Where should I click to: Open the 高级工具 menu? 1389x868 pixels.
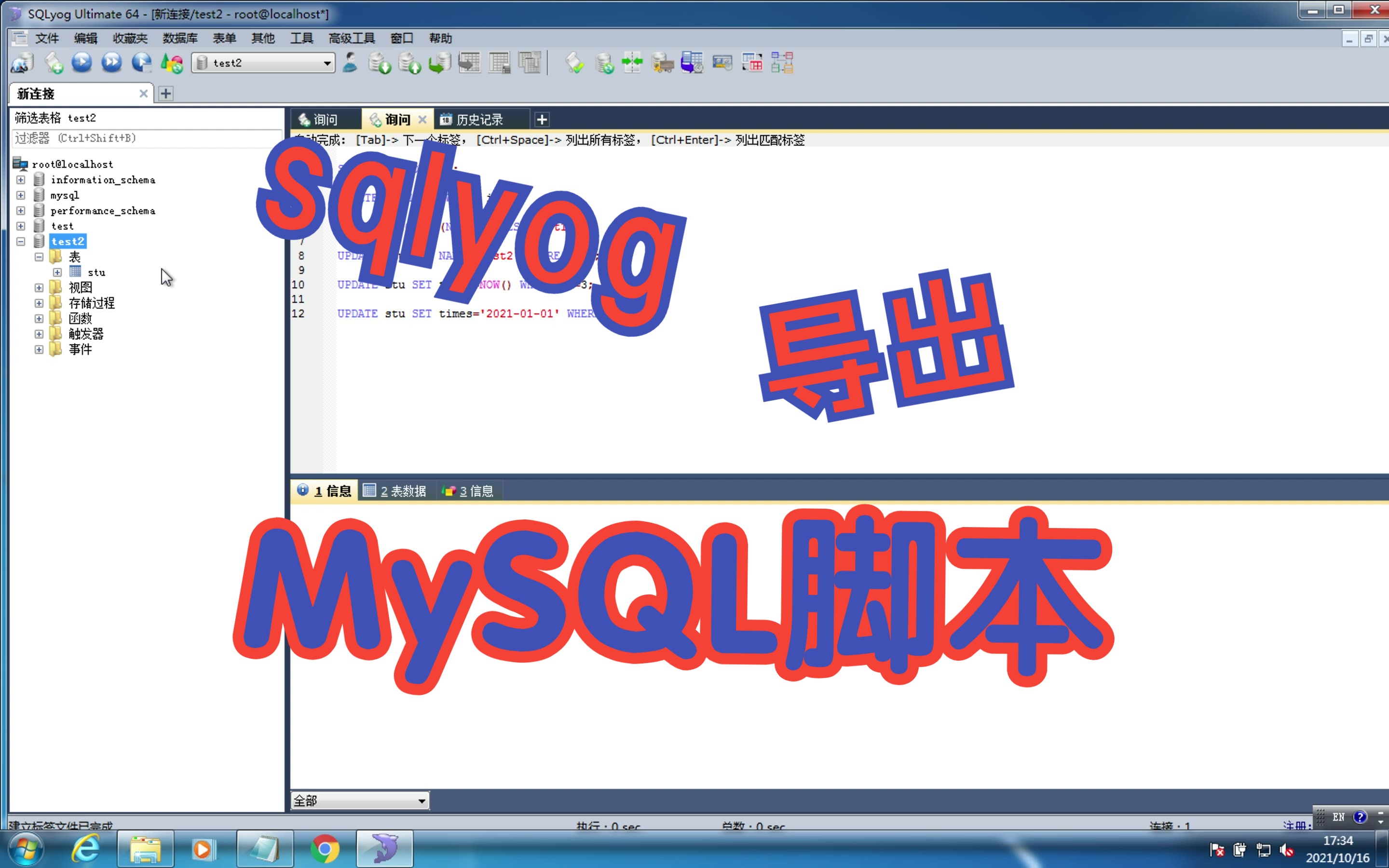click(351, 39)
